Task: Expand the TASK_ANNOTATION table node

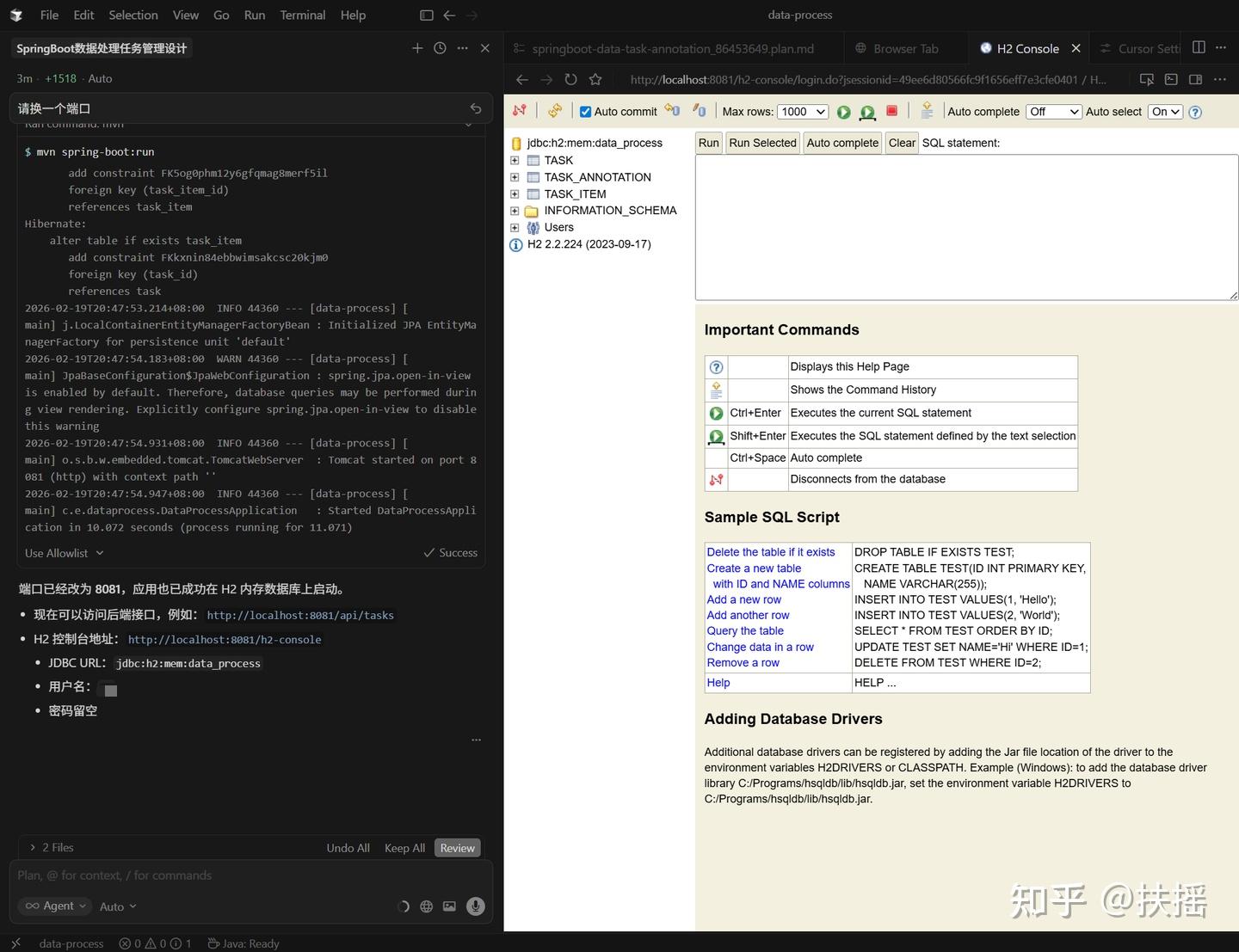Action: [515, 177]
